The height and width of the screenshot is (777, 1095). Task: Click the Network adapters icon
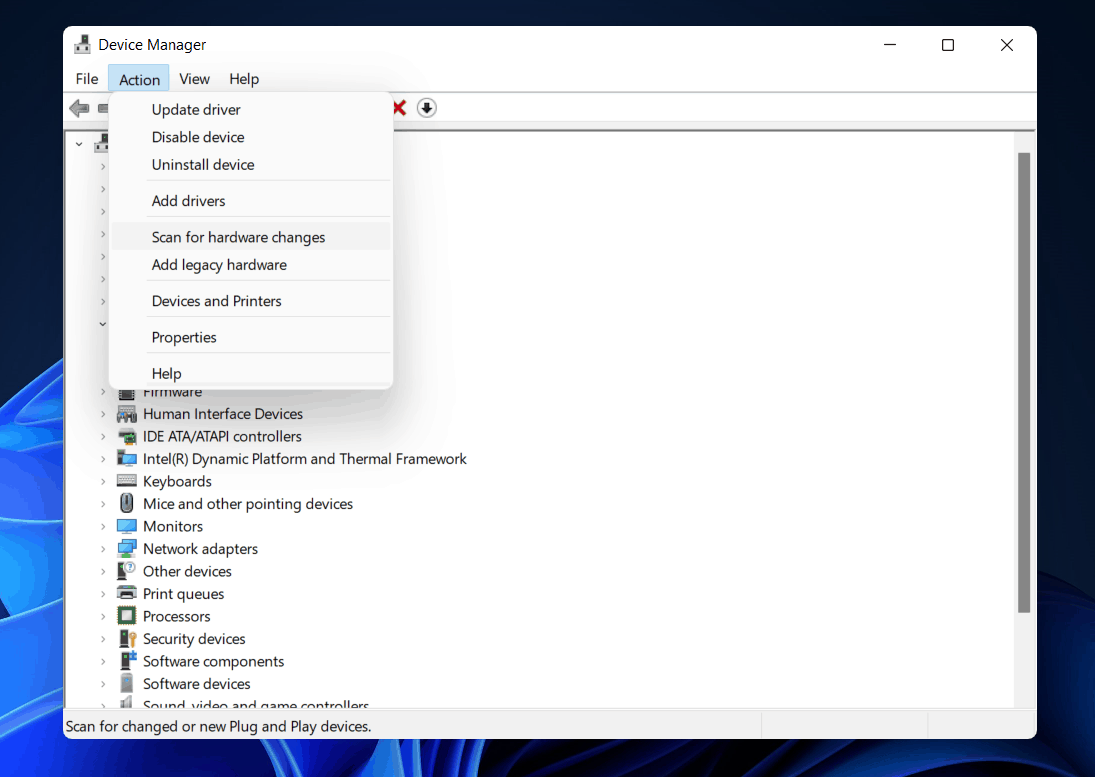127,549
